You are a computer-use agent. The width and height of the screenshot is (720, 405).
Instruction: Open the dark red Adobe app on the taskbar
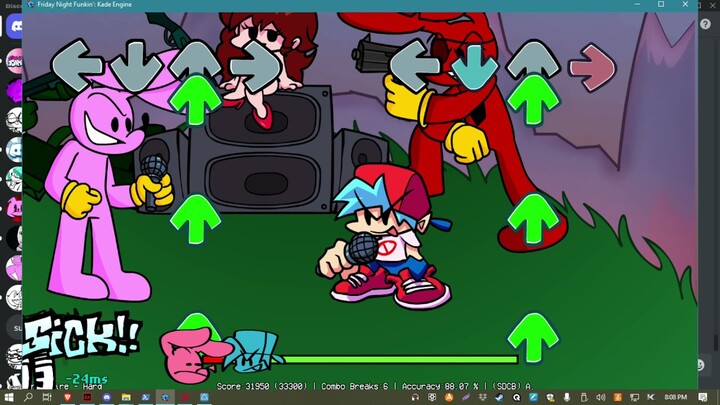pos(87,397)
